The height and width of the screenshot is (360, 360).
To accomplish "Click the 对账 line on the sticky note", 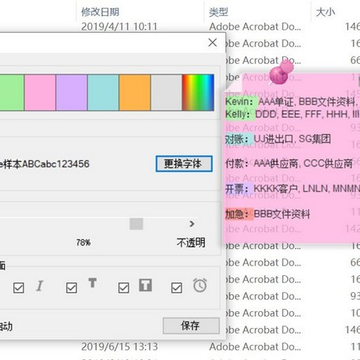I will [x=278, y=139].
